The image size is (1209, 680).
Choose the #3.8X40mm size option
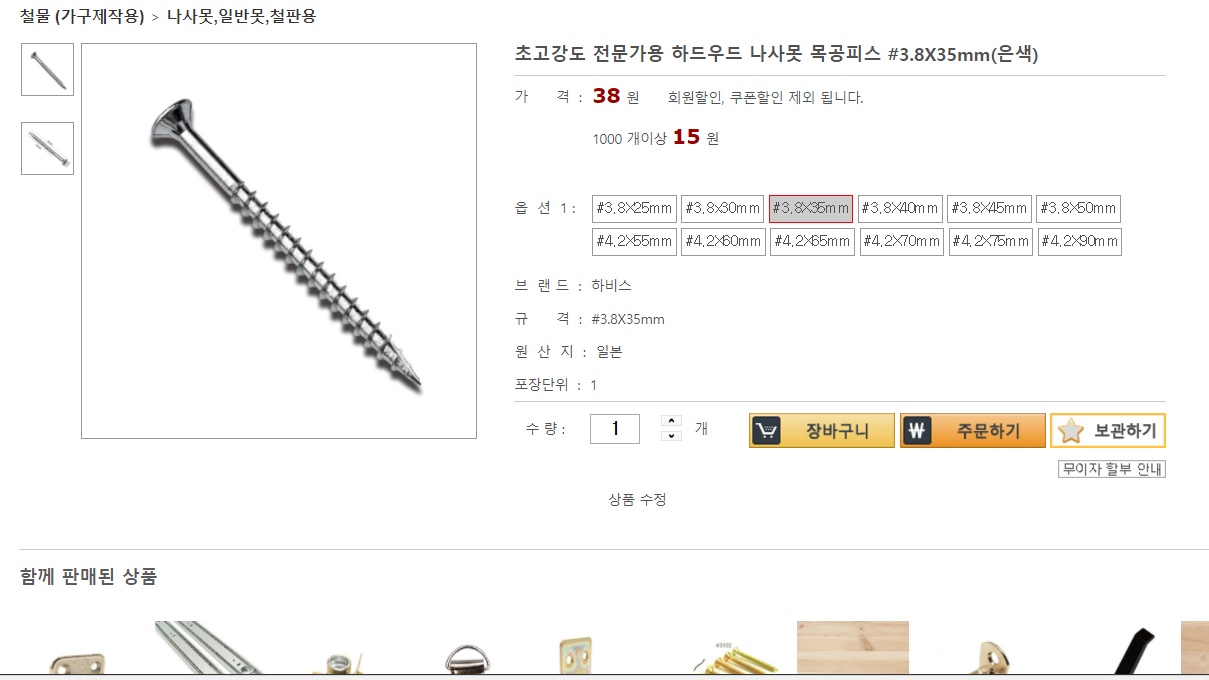tap(900, 209)
